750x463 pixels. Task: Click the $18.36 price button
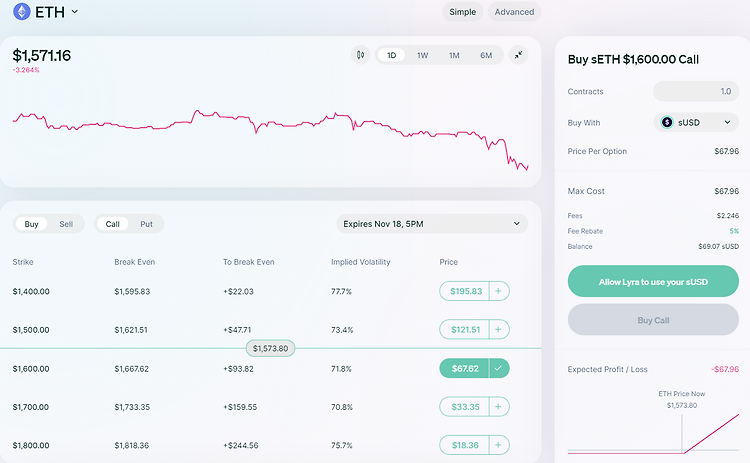pyautogui.click(x=465, y=445)
